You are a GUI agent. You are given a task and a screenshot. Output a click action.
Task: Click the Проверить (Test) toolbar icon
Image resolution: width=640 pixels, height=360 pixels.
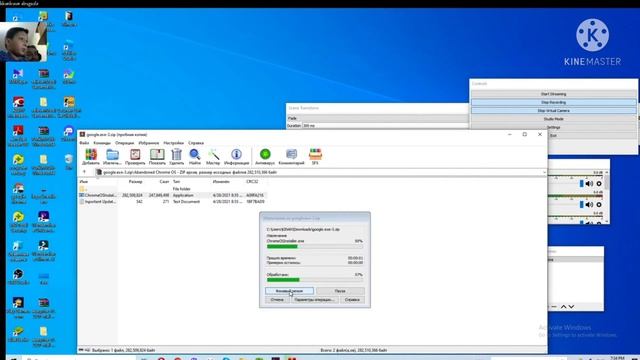pyautogui.click(x=135, y=157)
